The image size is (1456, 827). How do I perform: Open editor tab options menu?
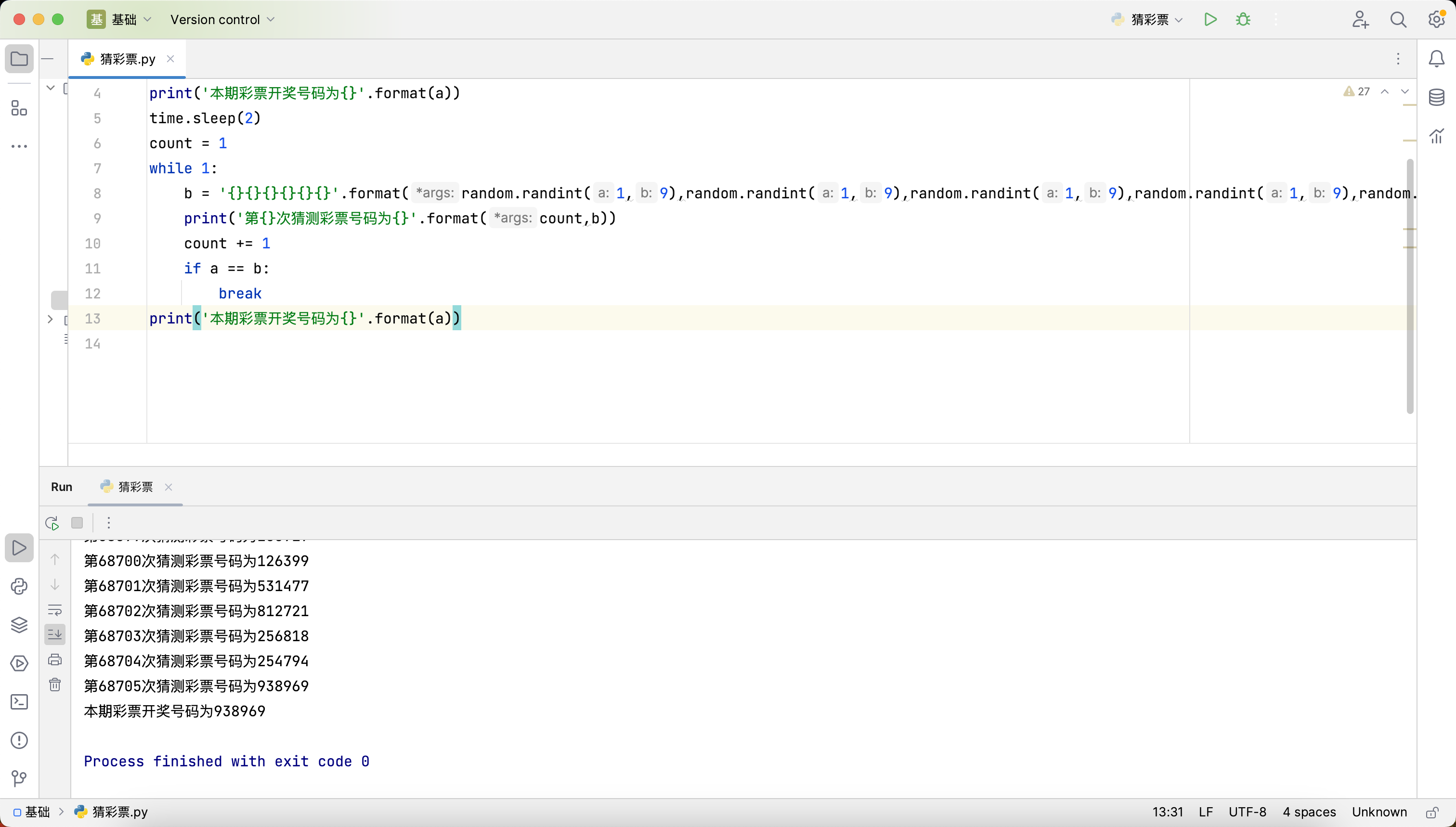point(1398,59)
